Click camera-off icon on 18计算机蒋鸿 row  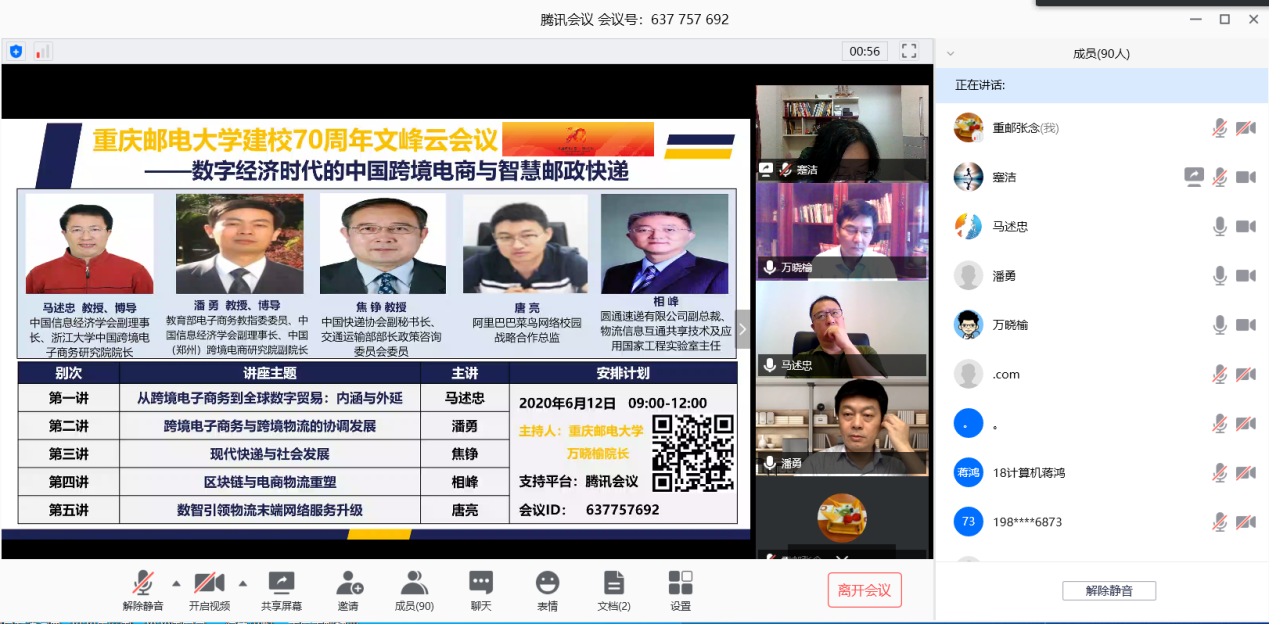click(1245, 472)
